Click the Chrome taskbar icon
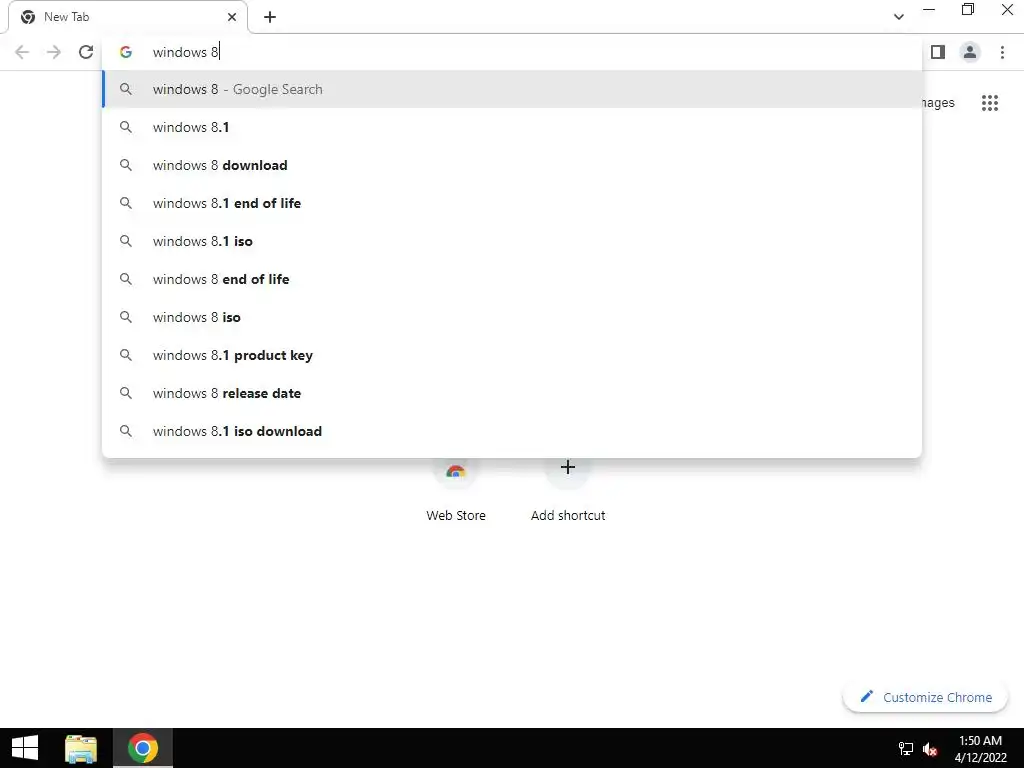 pos(142,748)
